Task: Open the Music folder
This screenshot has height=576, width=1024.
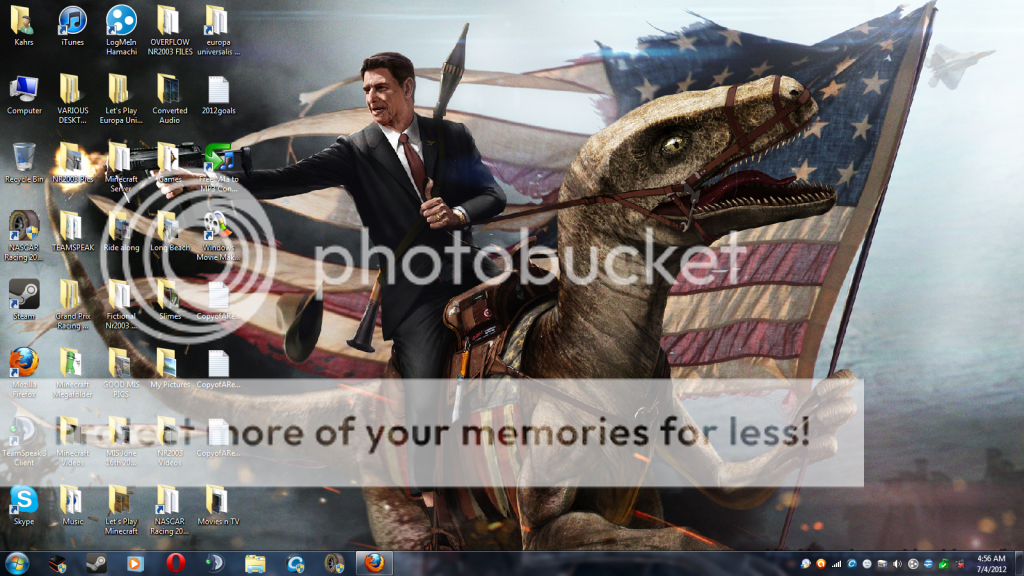Action: (72, 506)
